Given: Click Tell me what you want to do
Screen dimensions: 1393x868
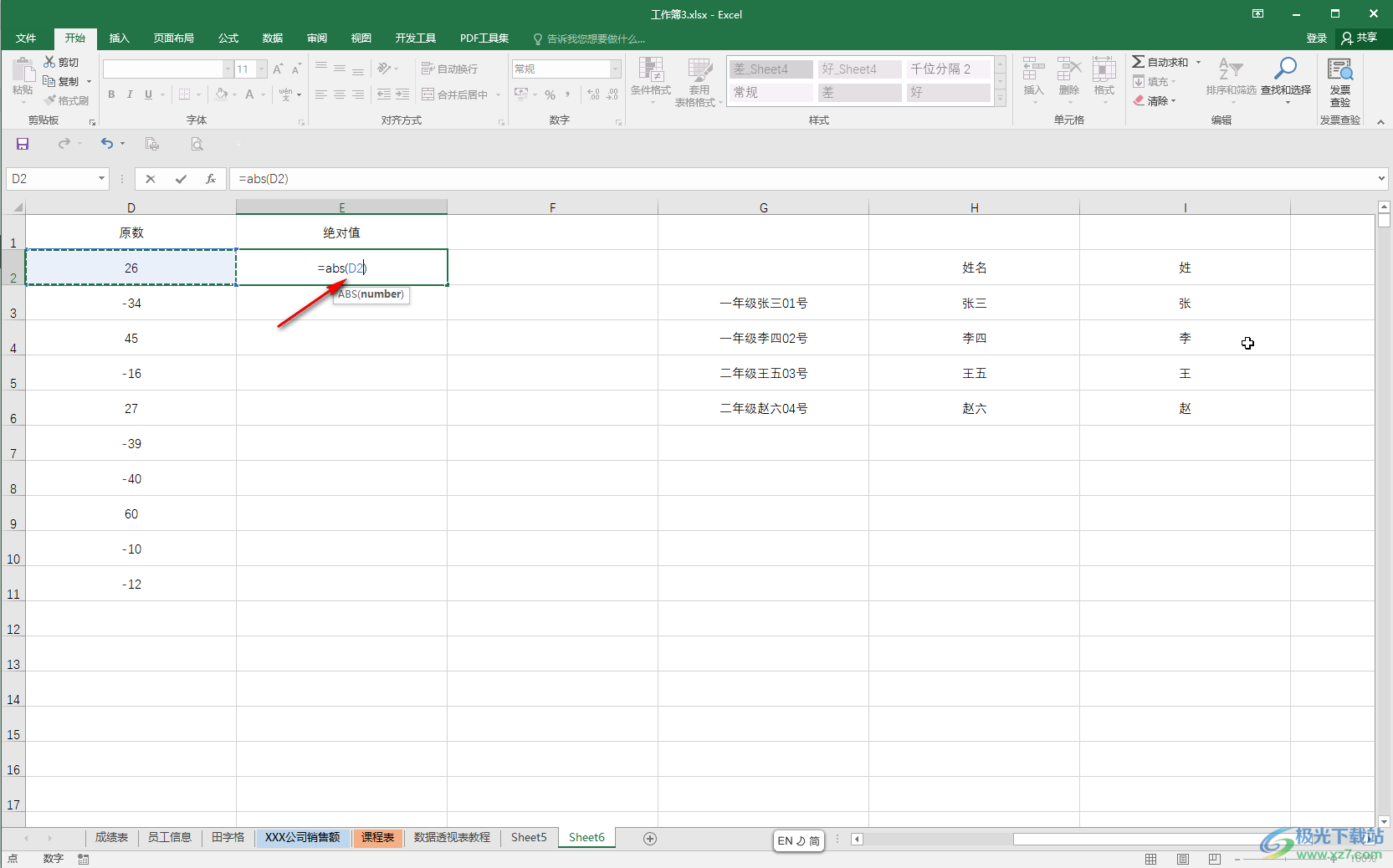Looking at the screenshot, I should tap(589, 38).
